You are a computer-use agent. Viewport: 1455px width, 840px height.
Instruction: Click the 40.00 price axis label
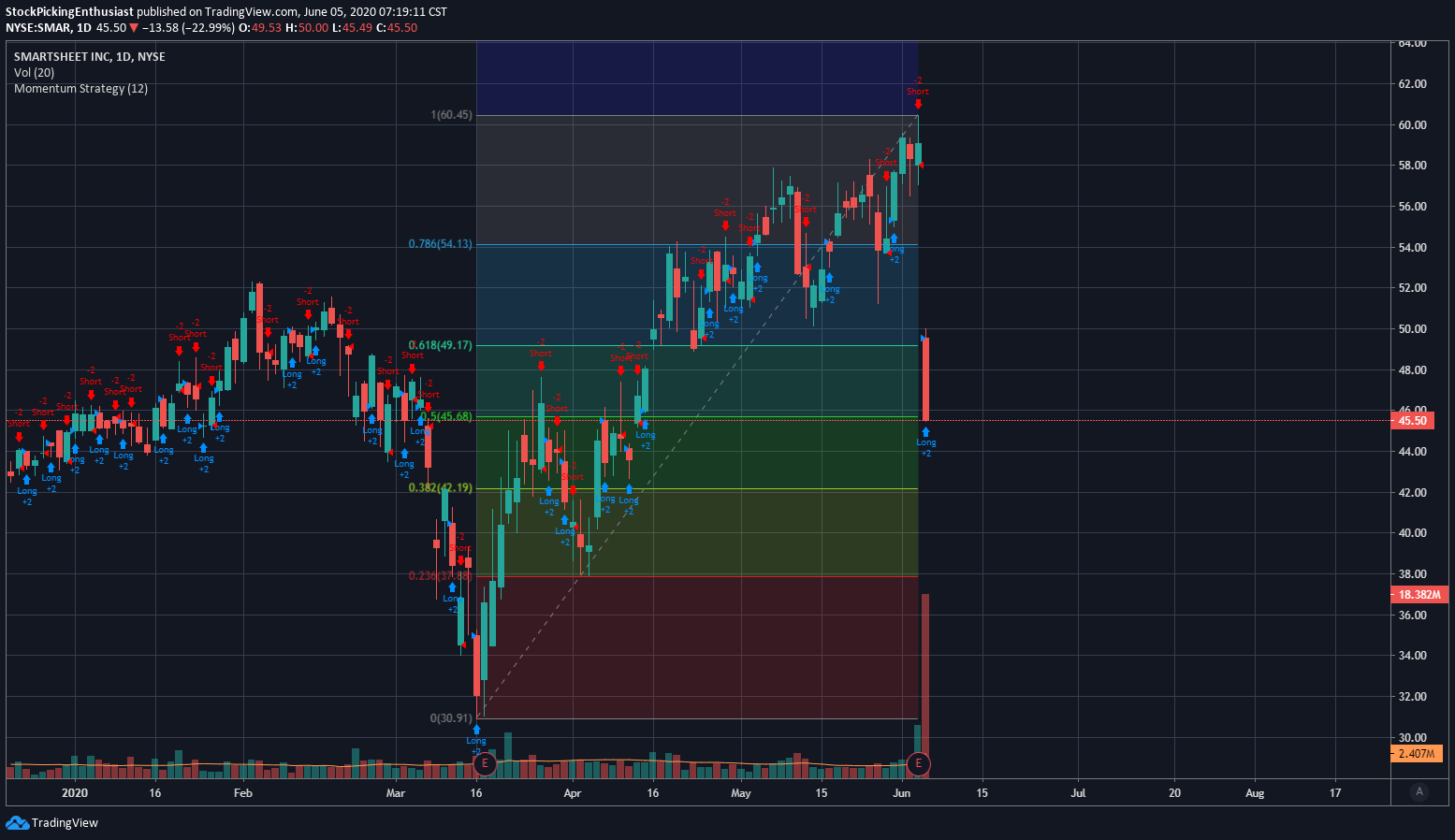tap(1412, 533)
